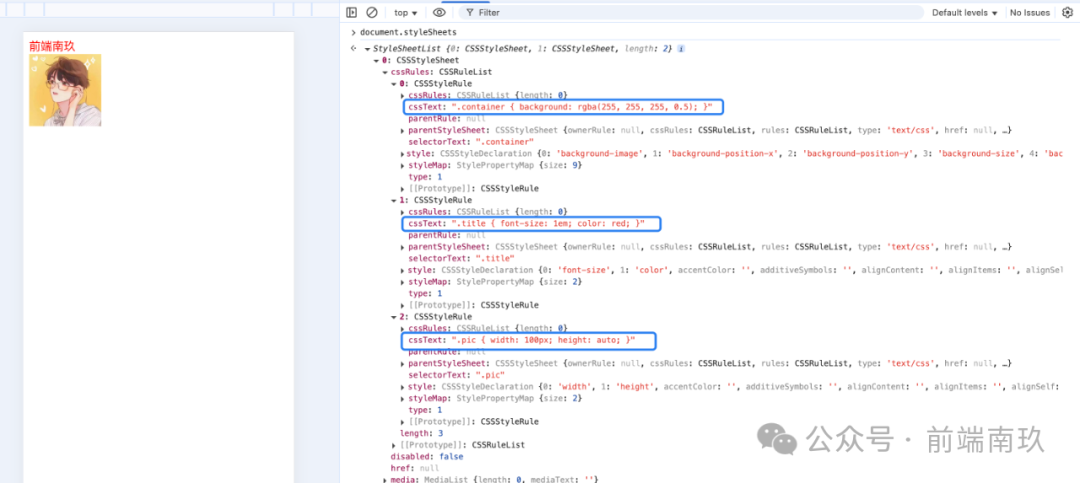Select the .pic cssText value
Viewport: 1080px width, 483px height.
tap(545, 340)
